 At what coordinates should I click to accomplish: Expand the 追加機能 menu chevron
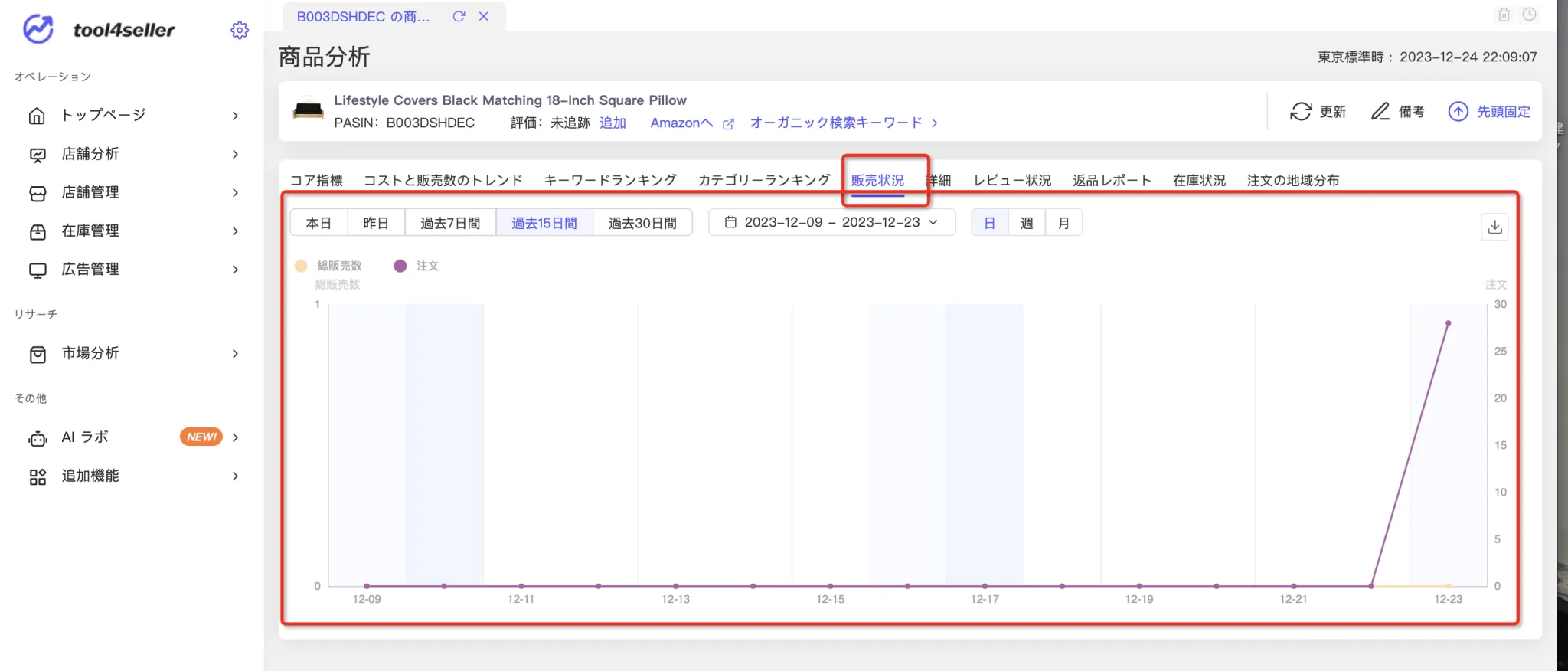point(235,476)
